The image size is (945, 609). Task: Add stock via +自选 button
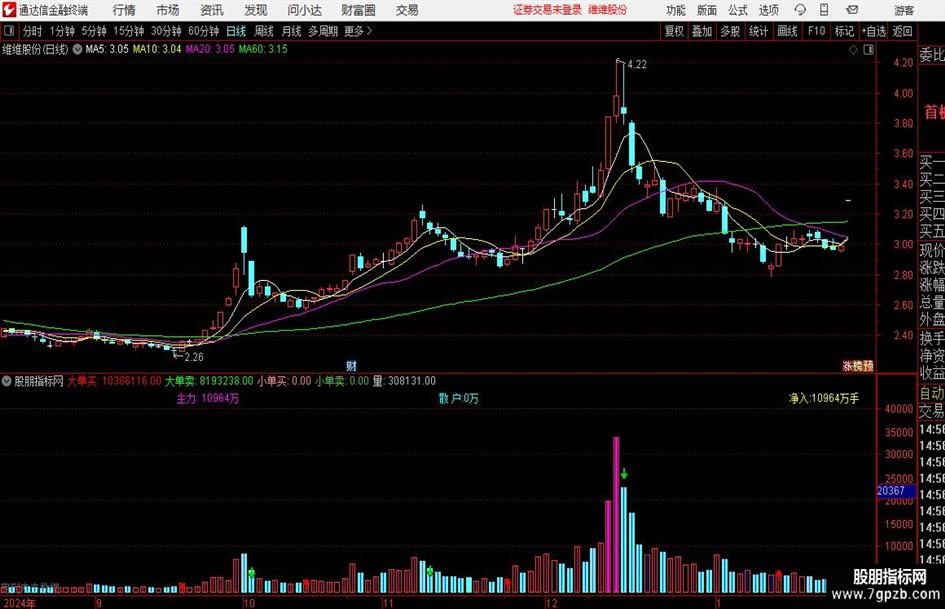(873, 31)
